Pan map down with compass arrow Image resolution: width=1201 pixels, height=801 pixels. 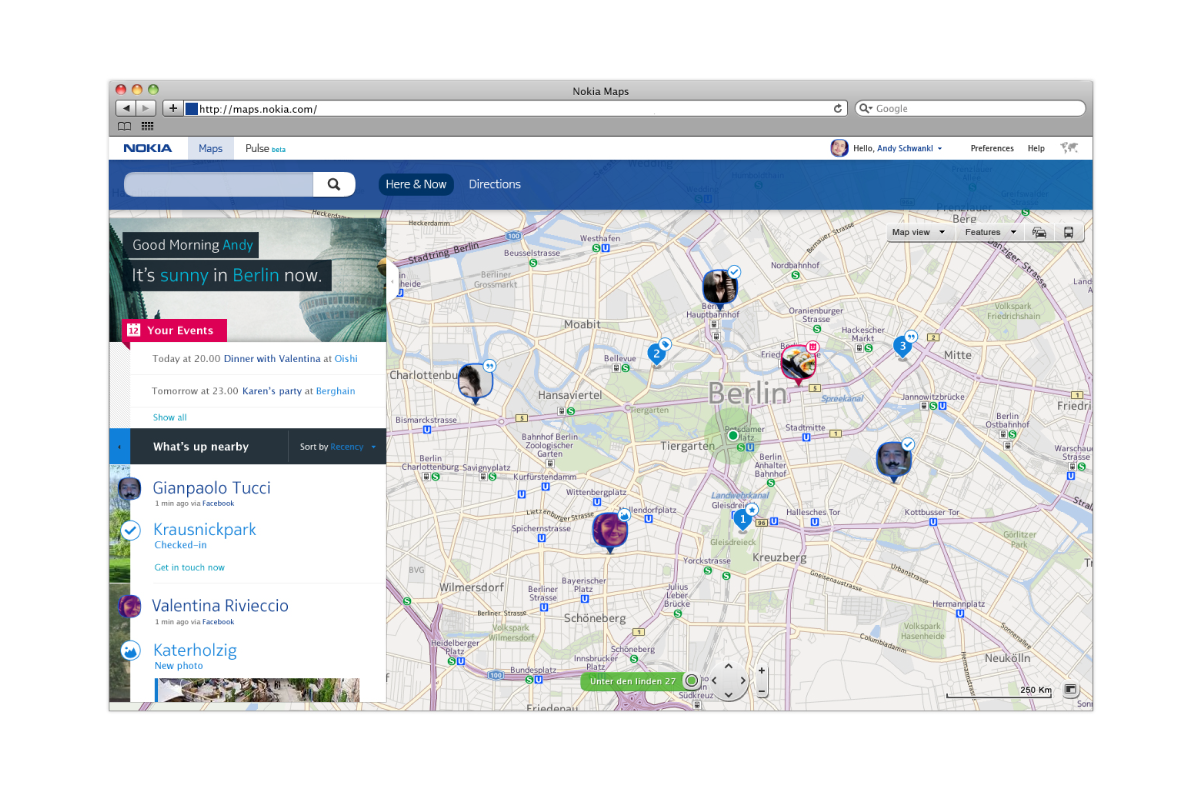pos(729,693)
